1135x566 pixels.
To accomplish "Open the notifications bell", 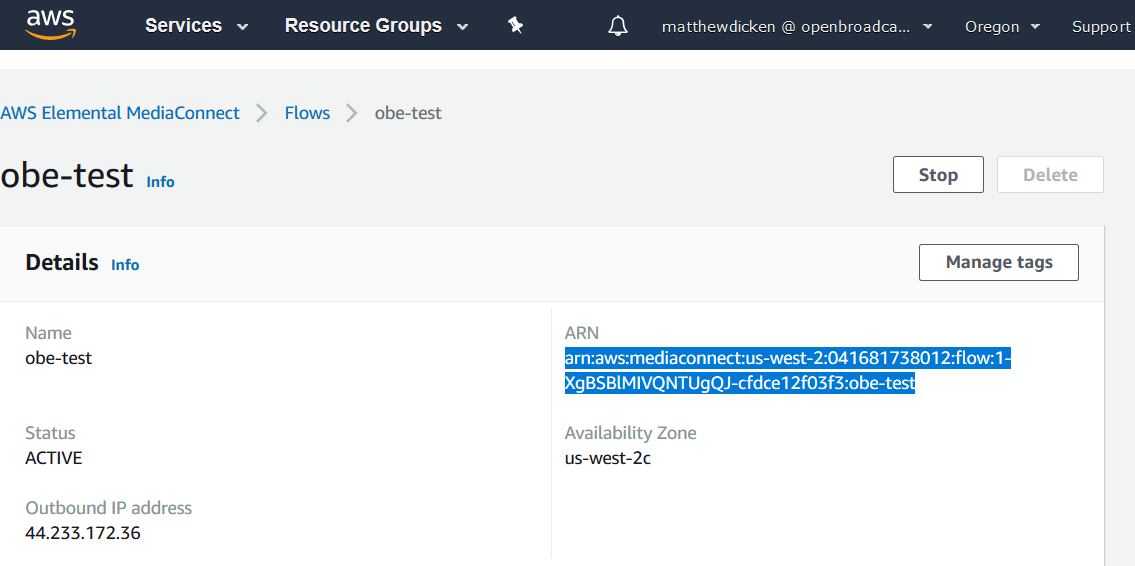I will click(x=617, y=26).
